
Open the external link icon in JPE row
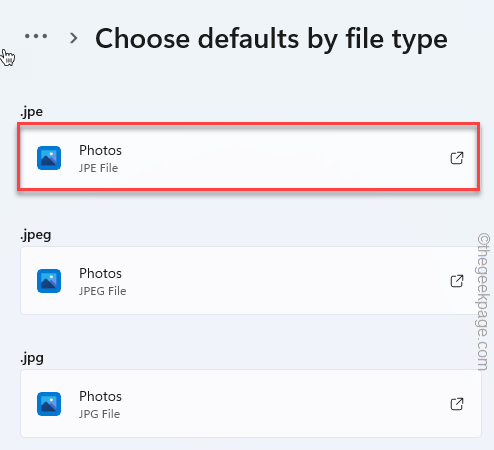click(457, 158)
